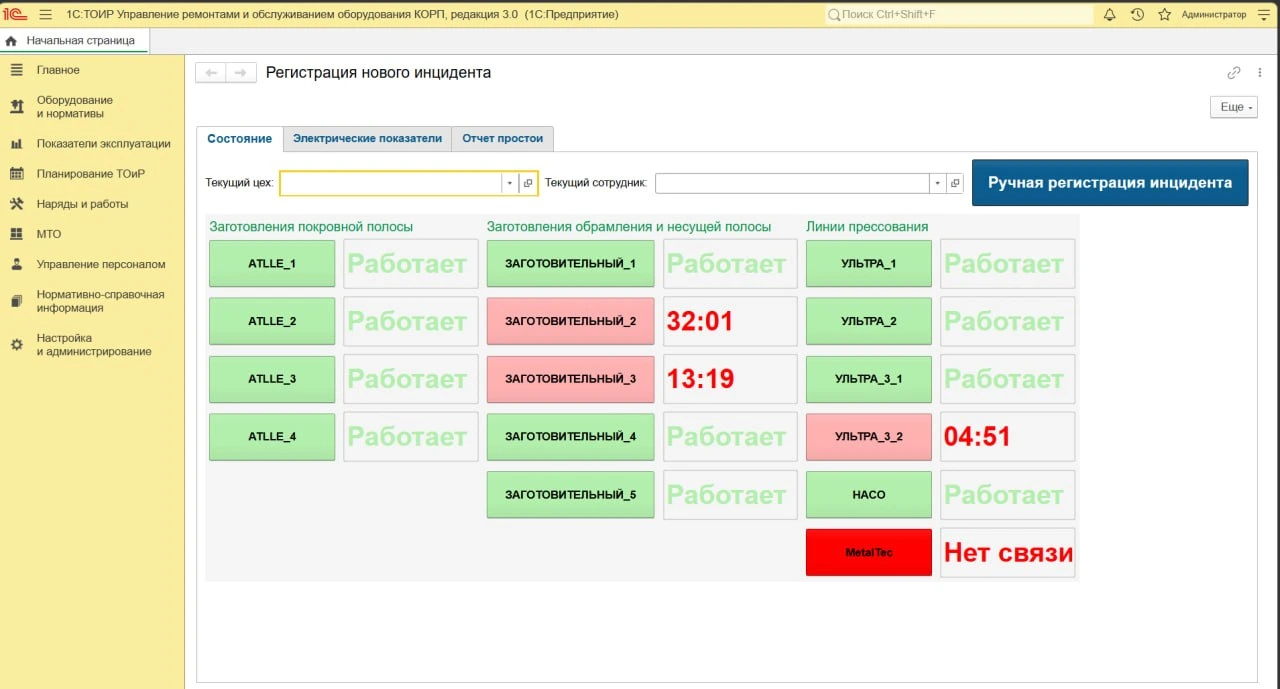
Task: Click into the Текущий сотрудник input field
Action: coord(792,183)
